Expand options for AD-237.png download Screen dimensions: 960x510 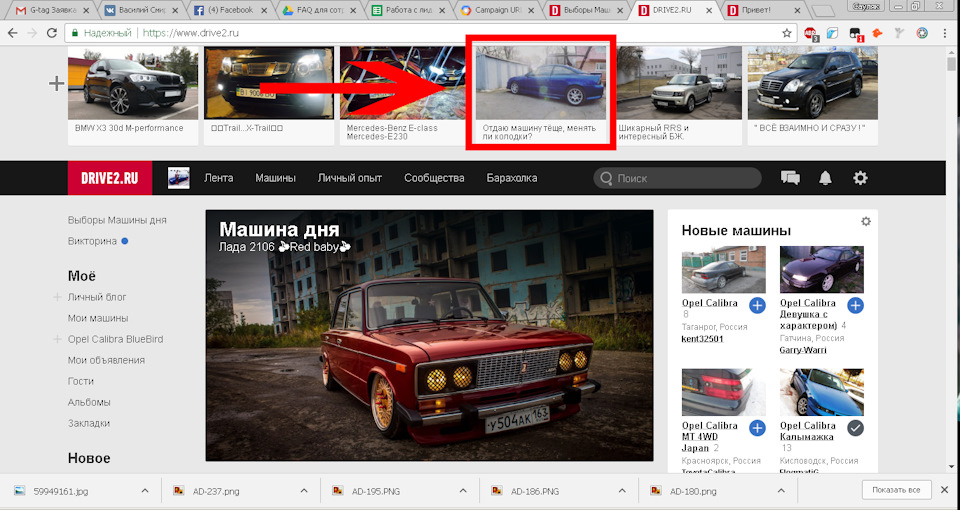(304, 491)
